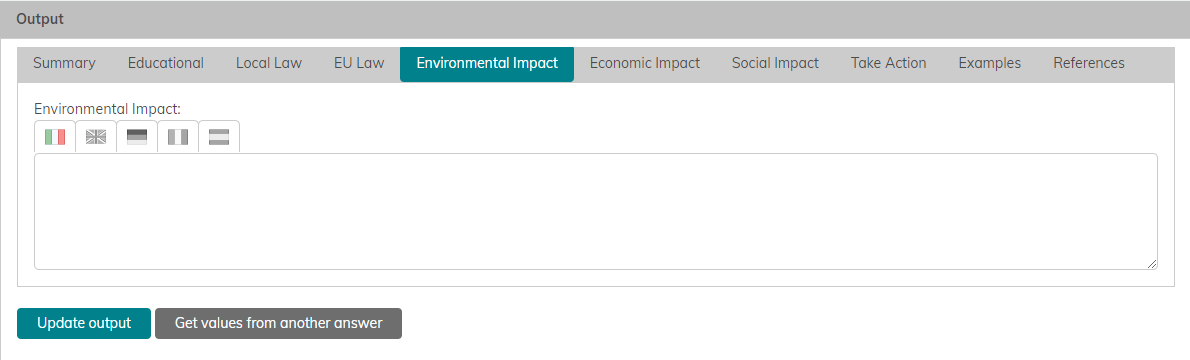Open the Social Impact tab
This screenshot has width=1190, height=360.
[775, 64]
